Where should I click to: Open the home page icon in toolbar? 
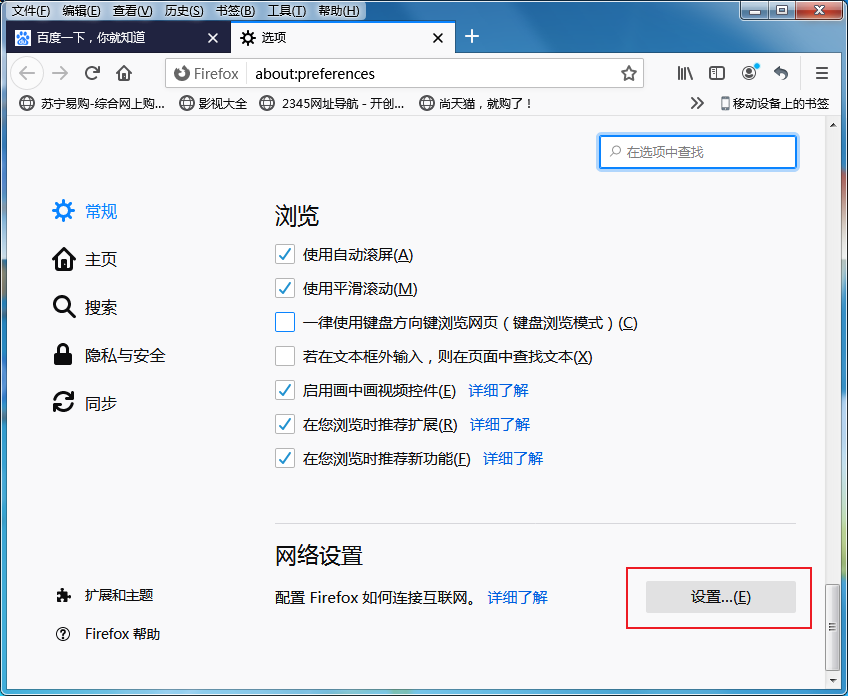[x=124, y=73]
